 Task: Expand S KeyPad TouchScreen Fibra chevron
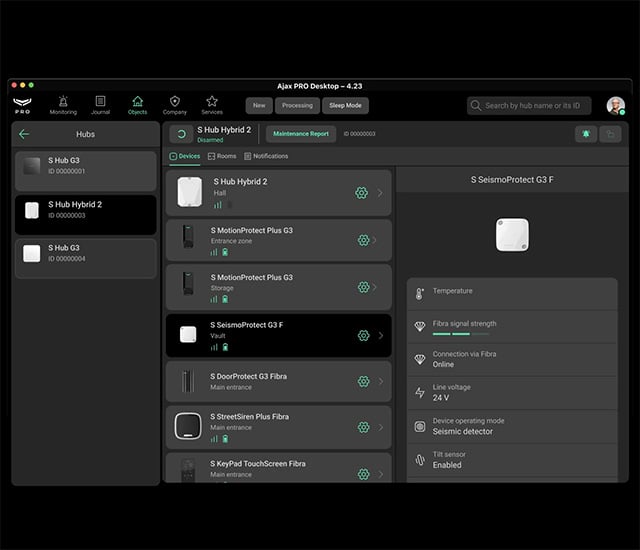380,474
